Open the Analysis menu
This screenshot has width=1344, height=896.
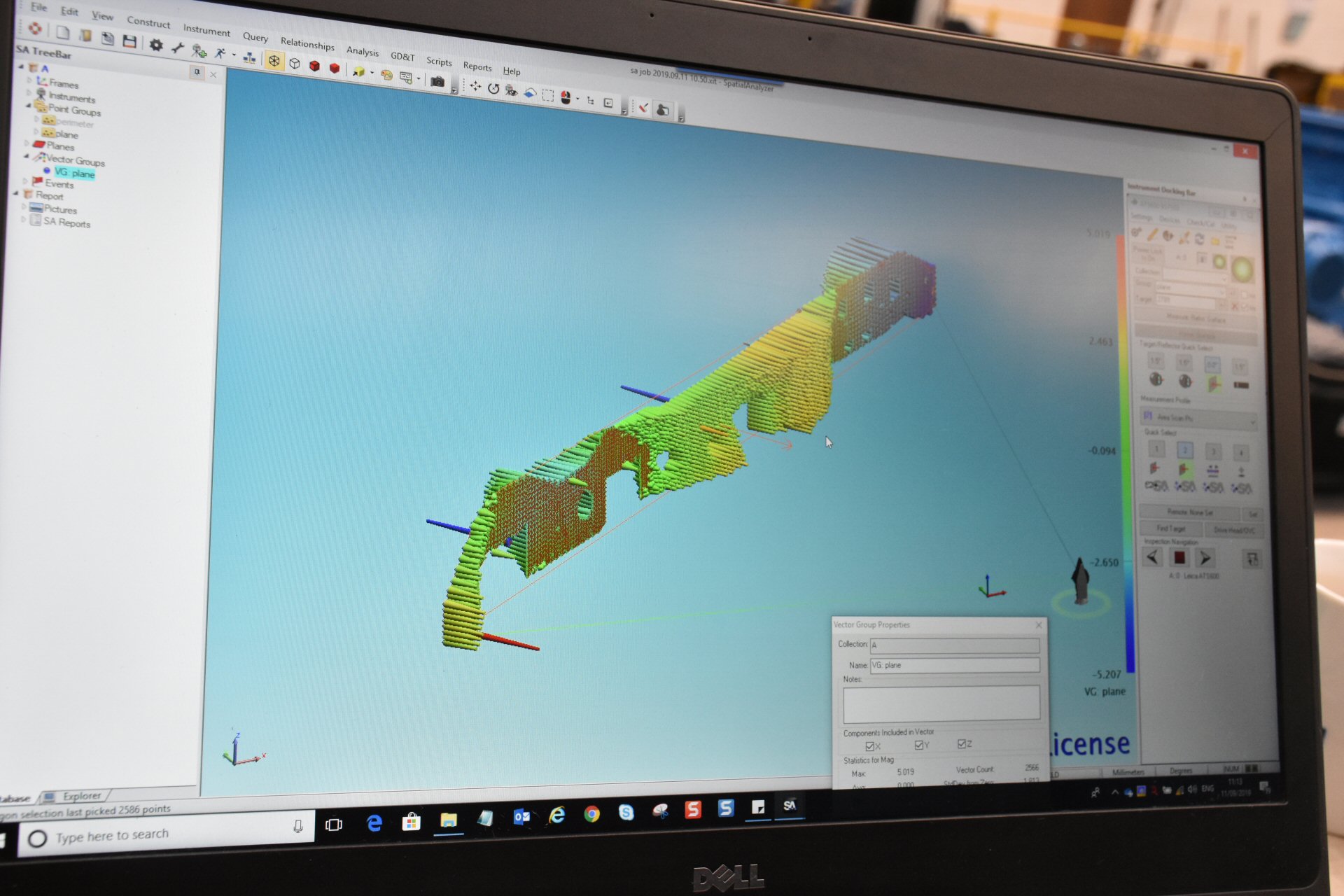tap(362, 51)
